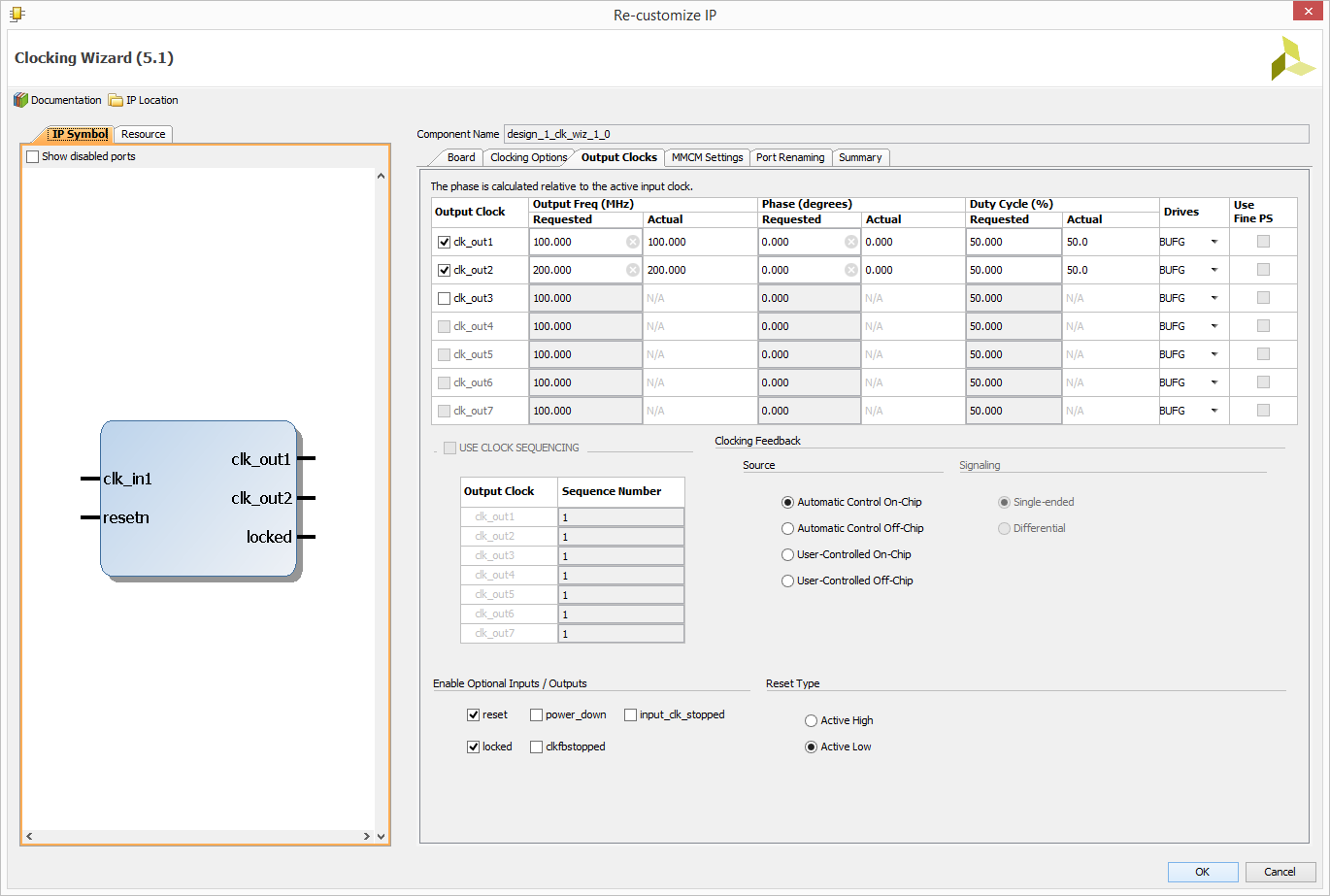Screen dimensions: 1330x896
Task: Uncheck the clk_out2 output clock
Action: tap(445, 270)
